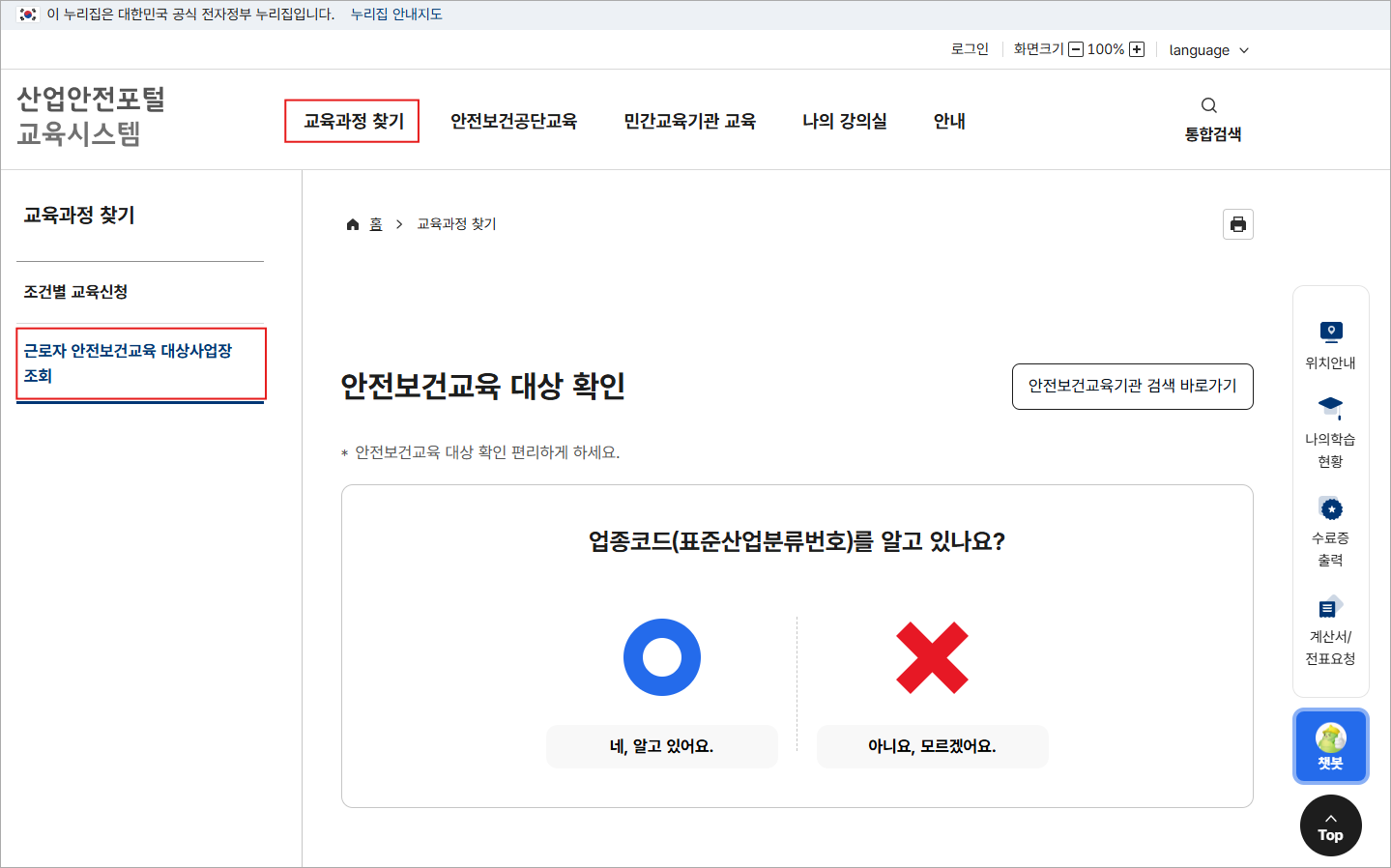Choose '네, 알고 있어요.' option

(x=661, y=746)
